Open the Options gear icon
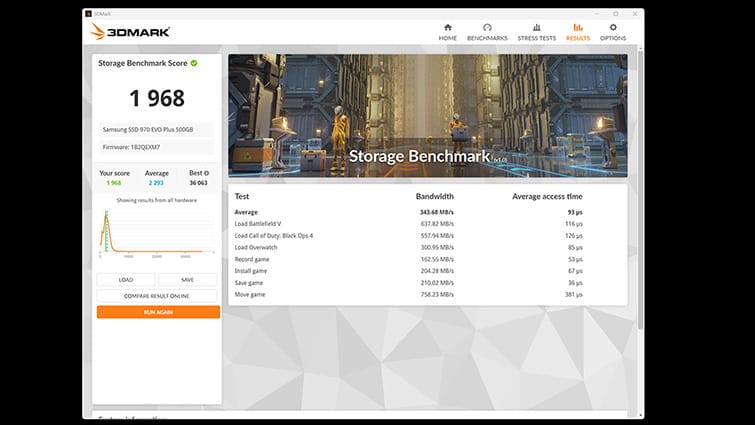 613,27
